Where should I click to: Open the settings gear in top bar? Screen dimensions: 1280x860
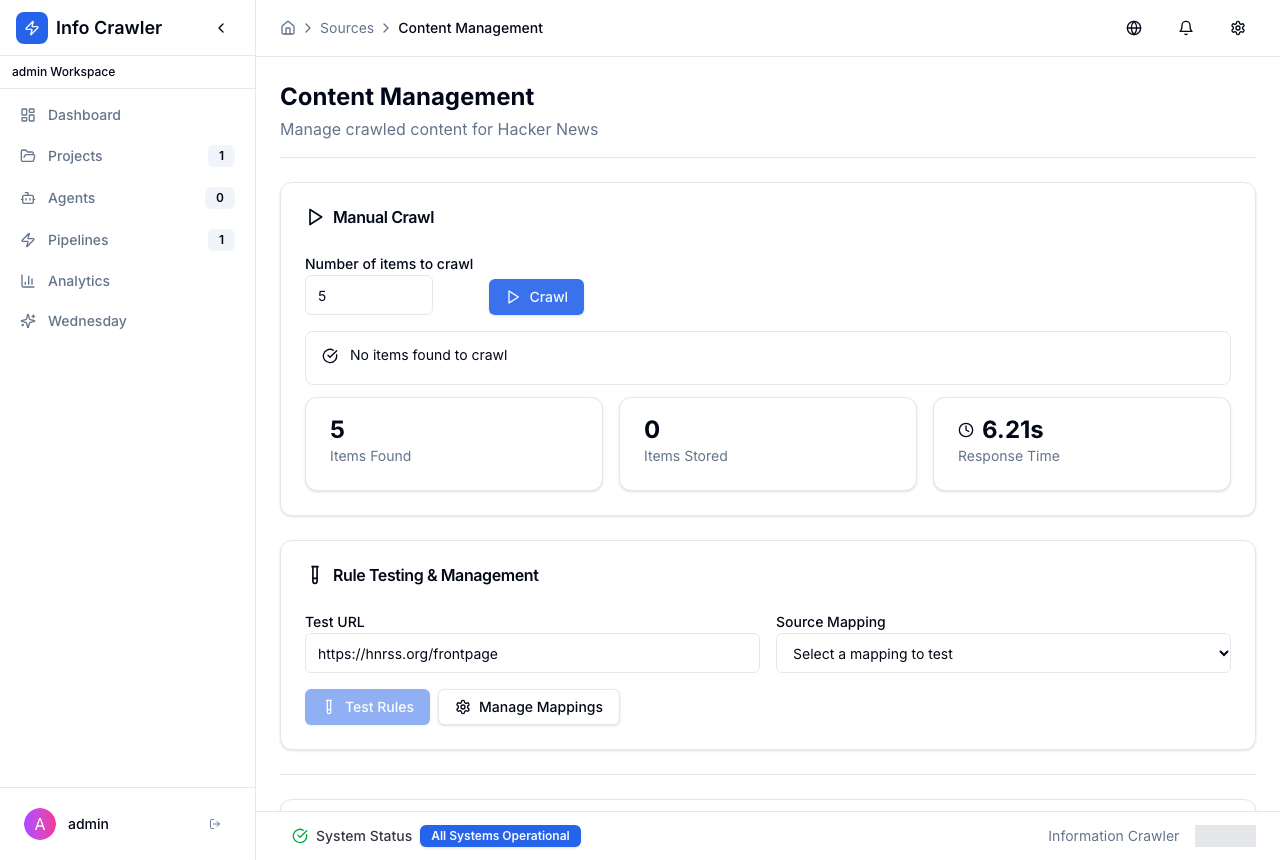coord(1238,28)
